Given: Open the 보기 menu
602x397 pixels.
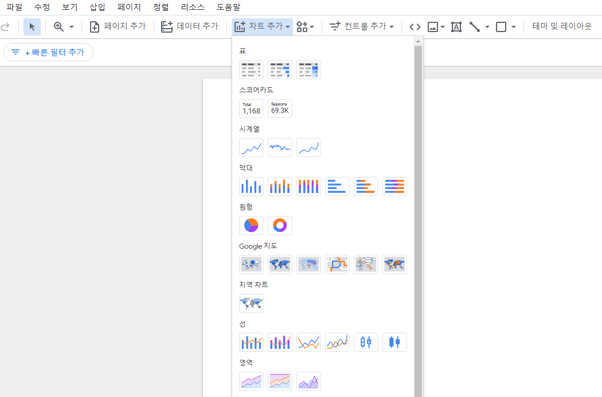Looking at the screenshot, I should coord(69,7).
